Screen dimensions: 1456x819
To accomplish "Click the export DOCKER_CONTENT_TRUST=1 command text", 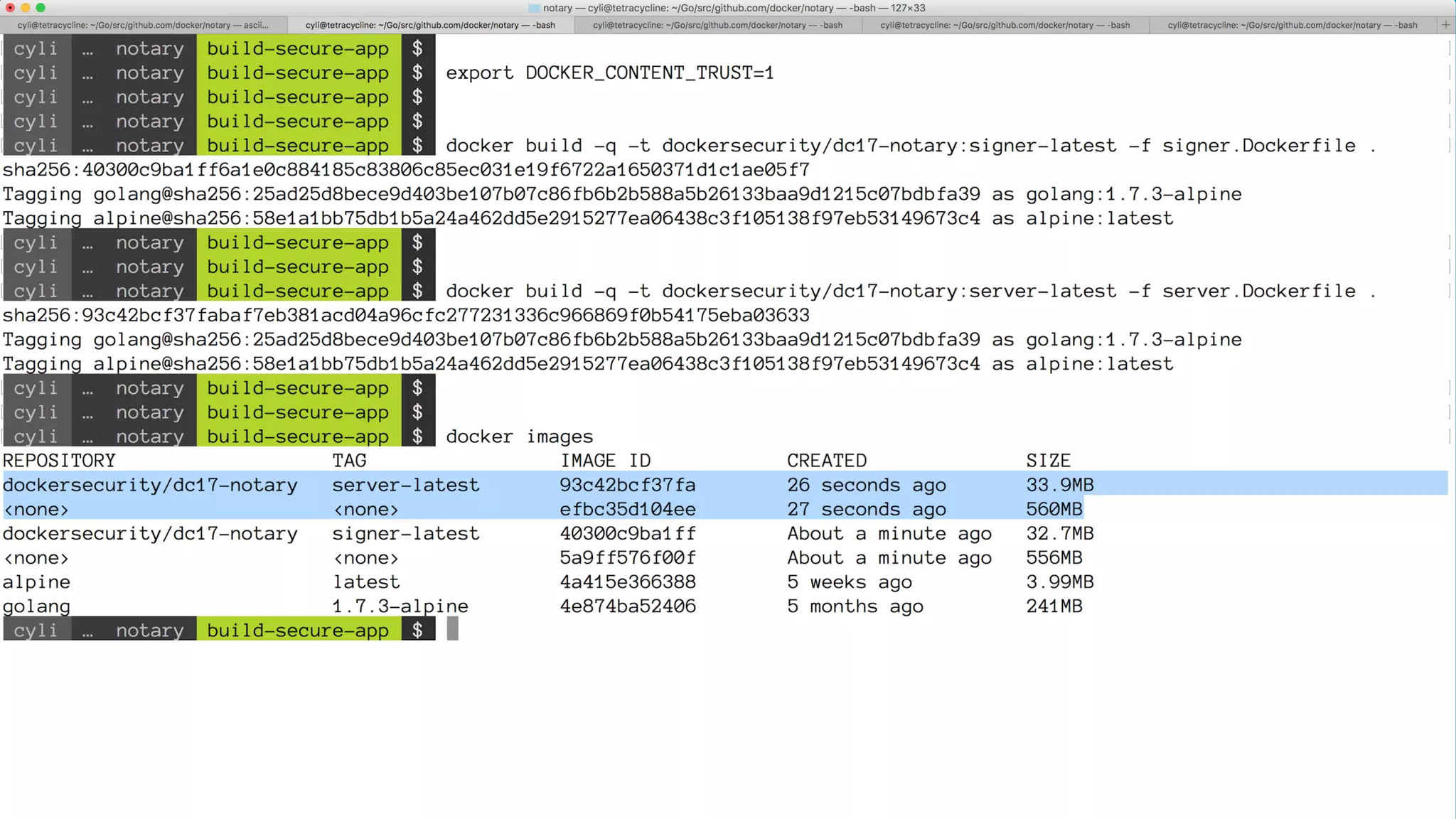I will [609, 73].
